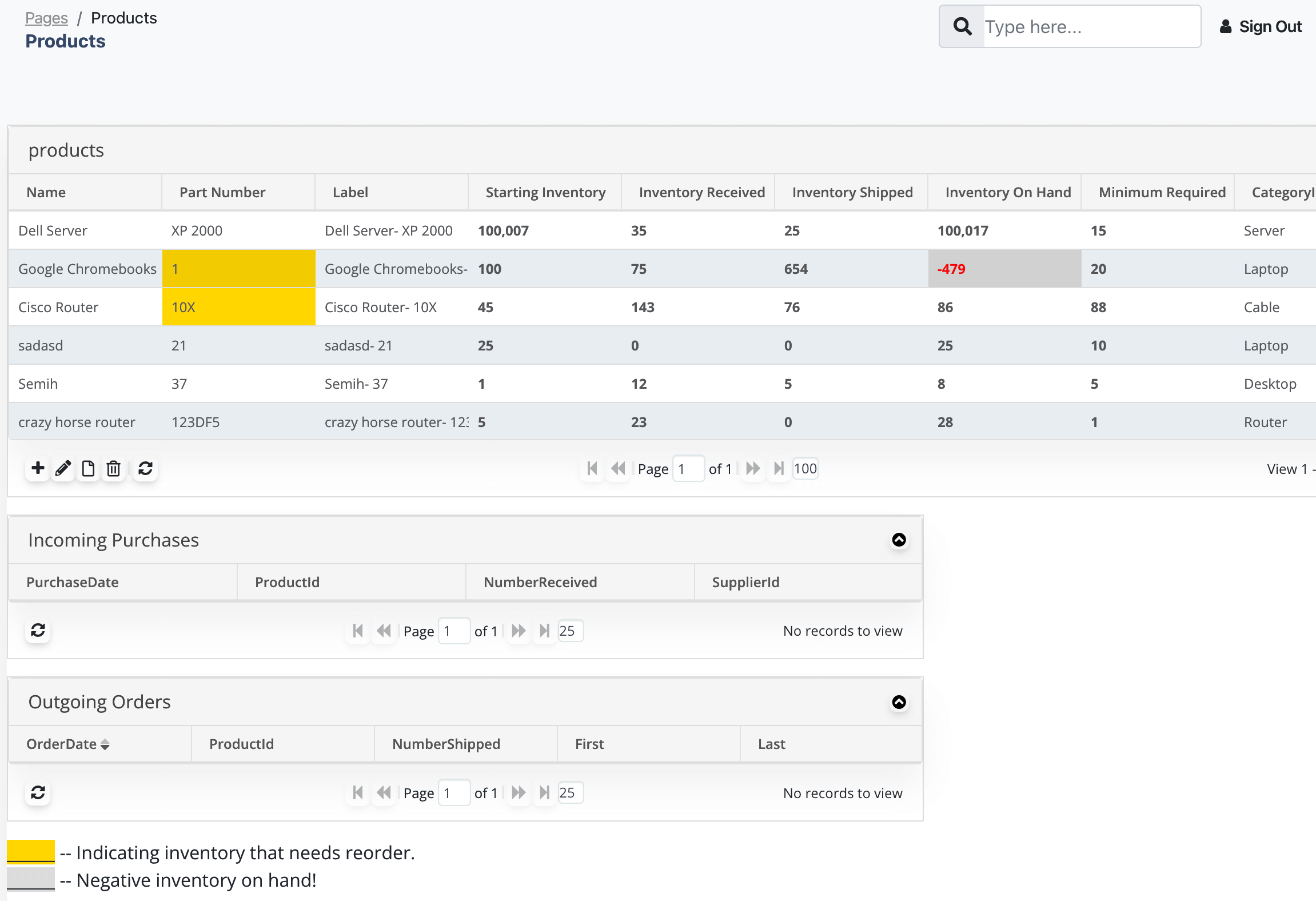The image size is (1316, 901).
Task: Click the search magnifier icon
Action: pos(962,26)
